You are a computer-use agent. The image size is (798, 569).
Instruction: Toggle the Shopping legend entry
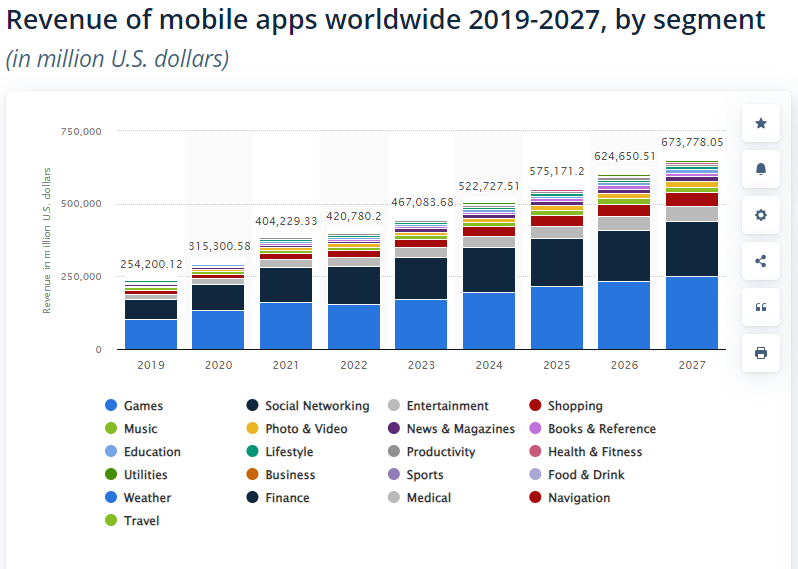coord(565,406)
